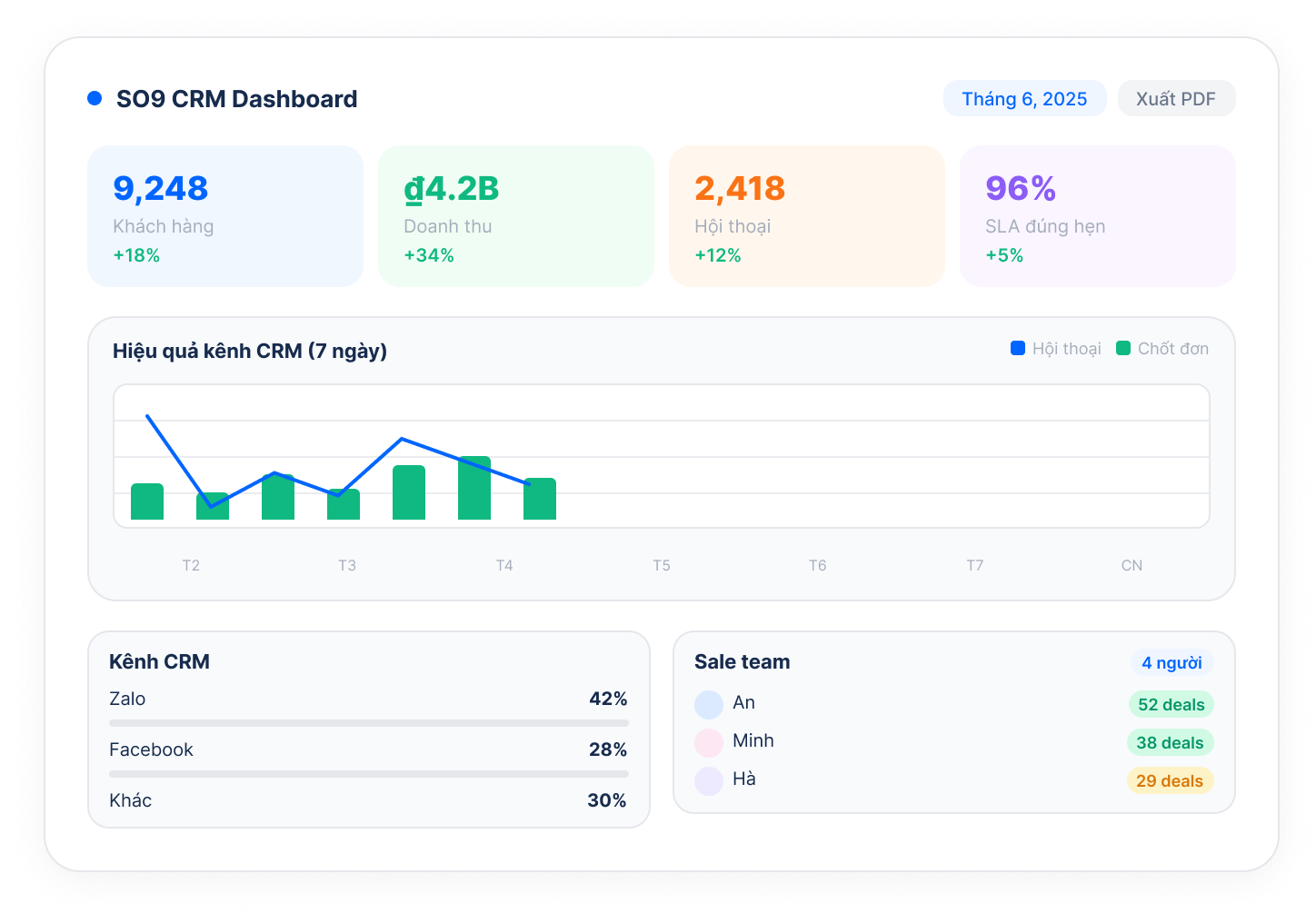
Task: Click the T6 axis label
Action: (x=818, y=565)
